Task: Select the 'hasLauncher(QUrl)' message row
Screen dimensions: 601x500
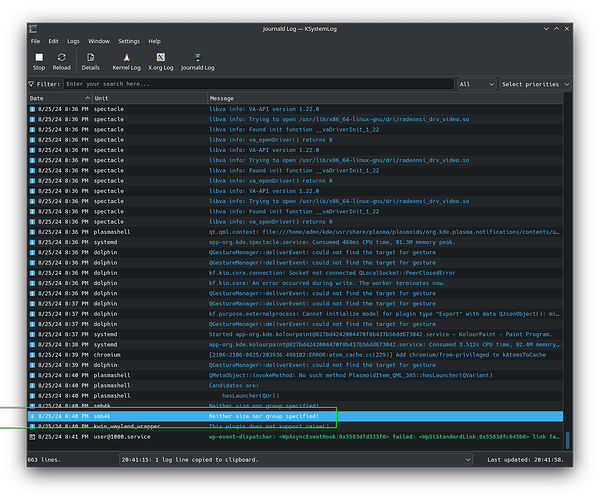Action: (296, 396)
